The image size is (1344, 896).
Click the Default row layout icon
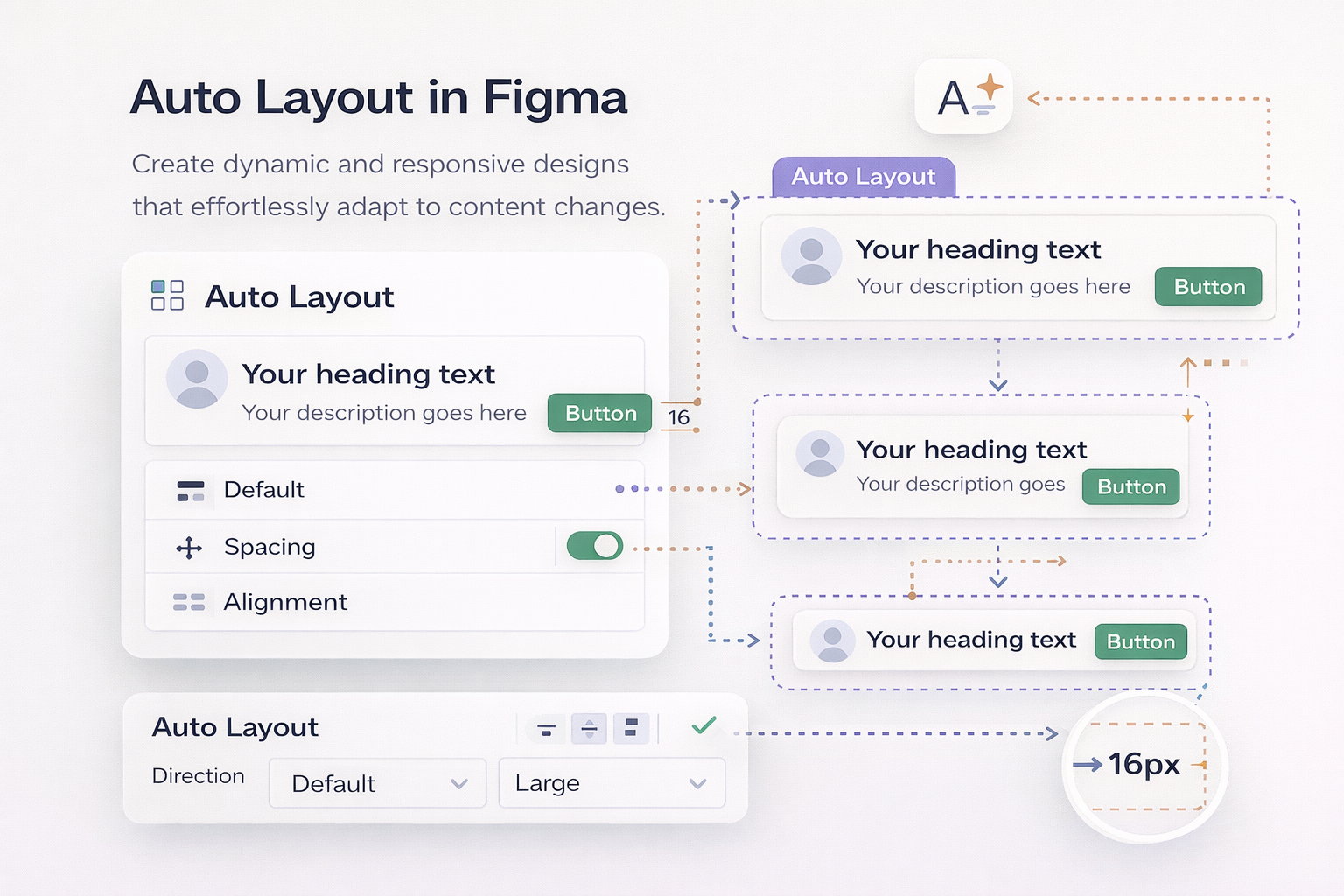(x=191, y=490)
